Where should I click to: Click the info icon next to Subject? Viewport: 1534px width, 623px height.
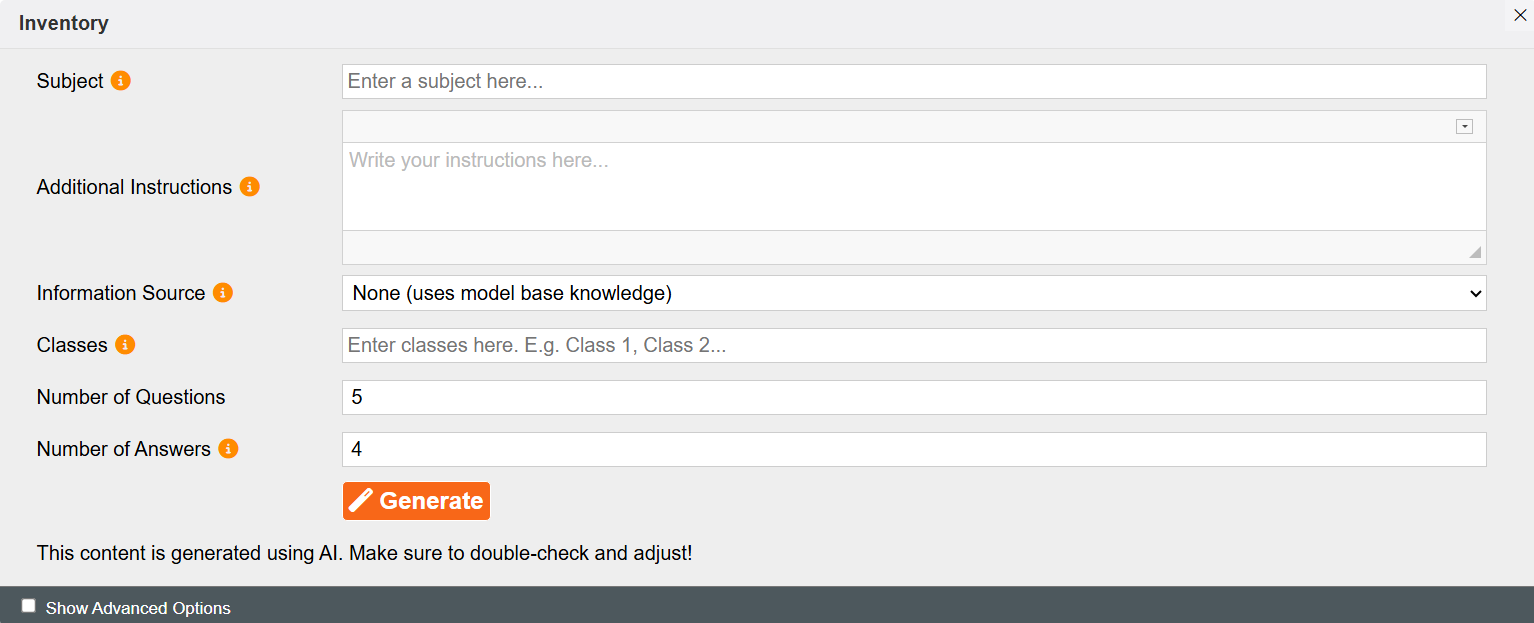pos(121,81)
